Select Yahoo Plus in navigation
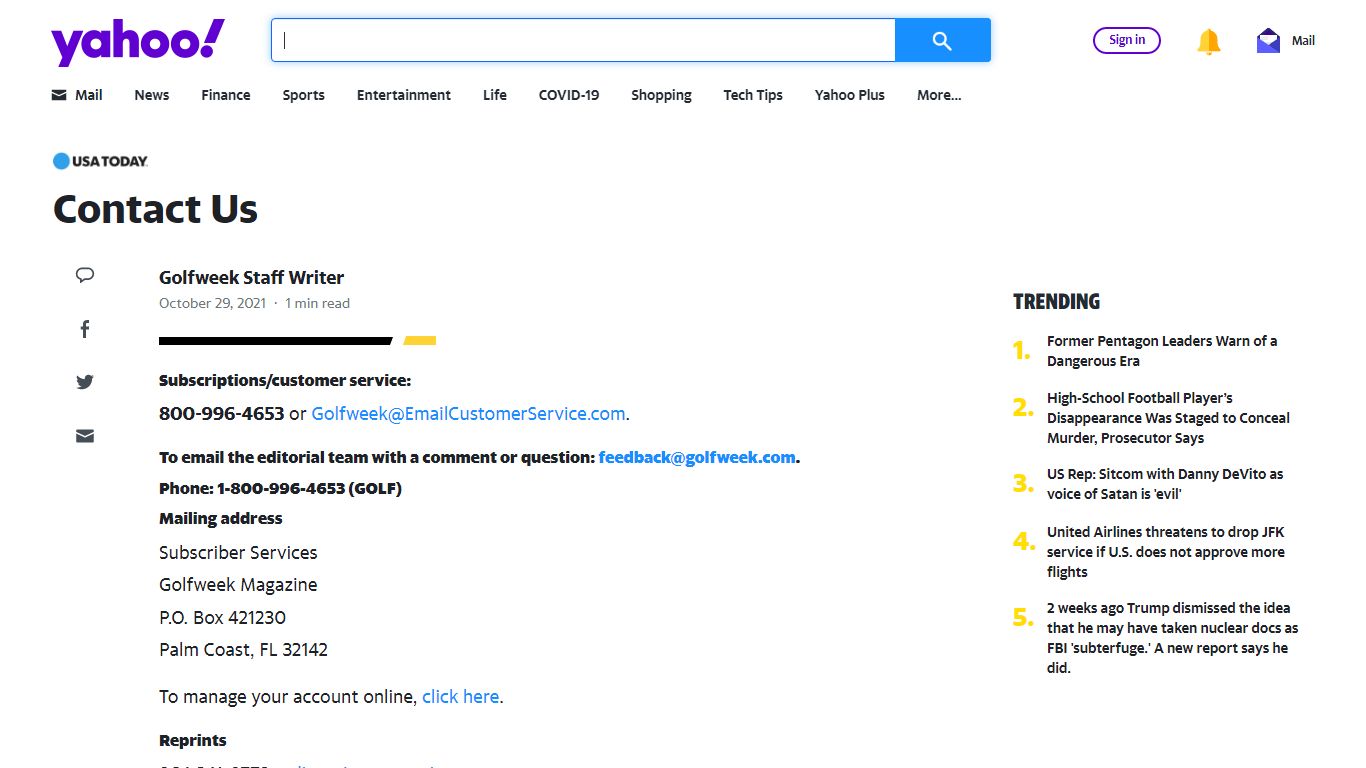The height and width of the screenshot is (768, 1366). [x=850, y=95]
